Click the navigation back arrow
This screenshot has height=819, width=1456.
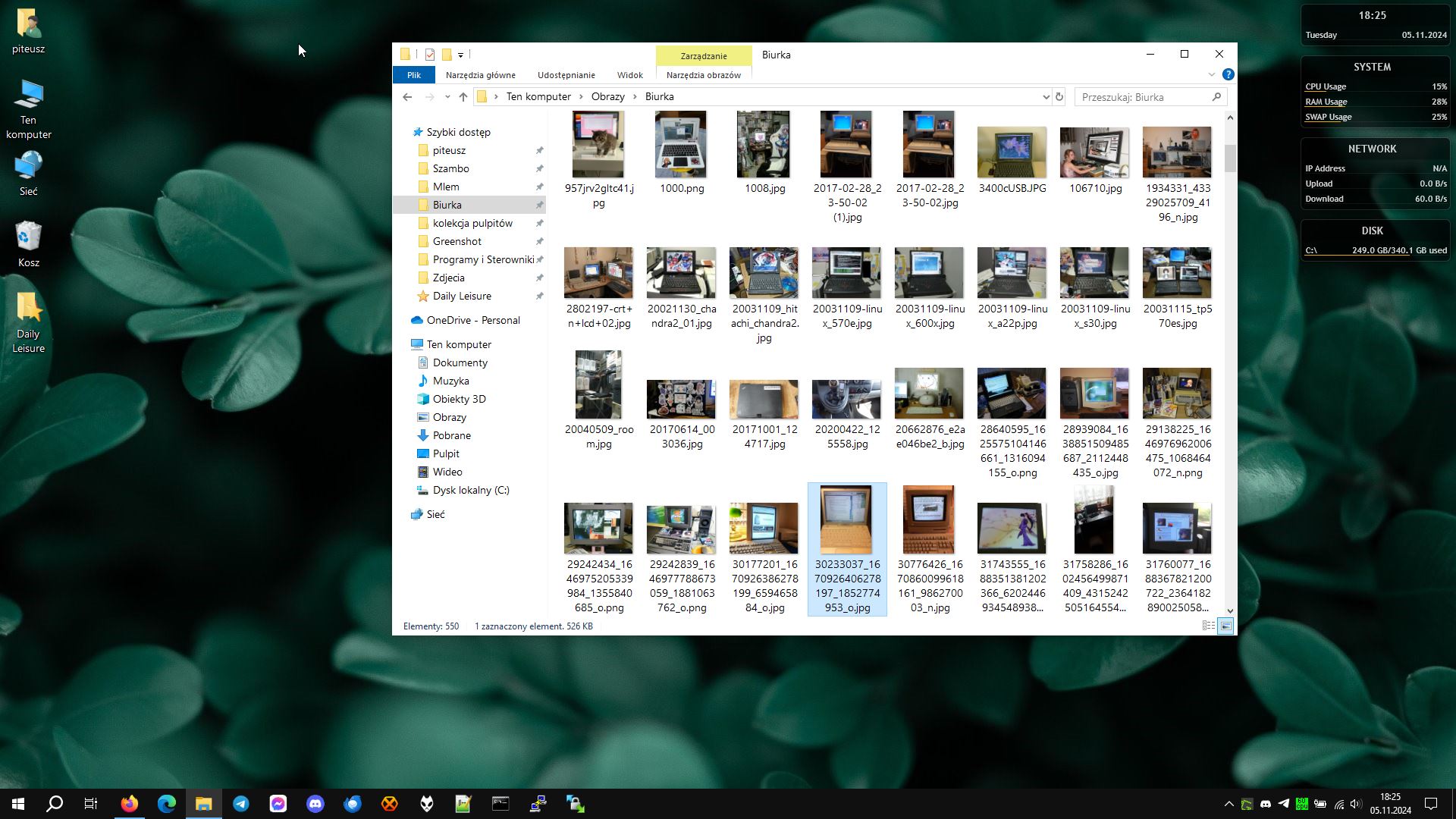pyautogui.click(x=408, y=96)
